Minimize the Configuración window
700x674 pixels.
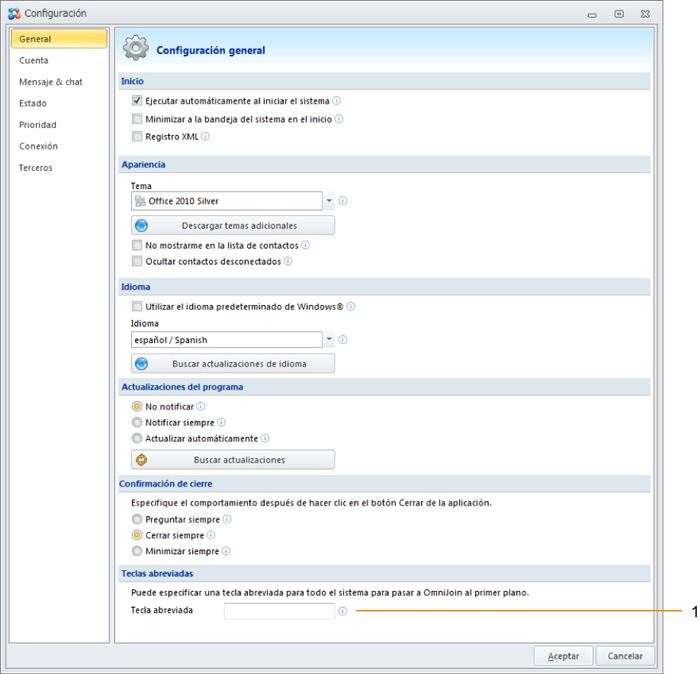(592, 14)
